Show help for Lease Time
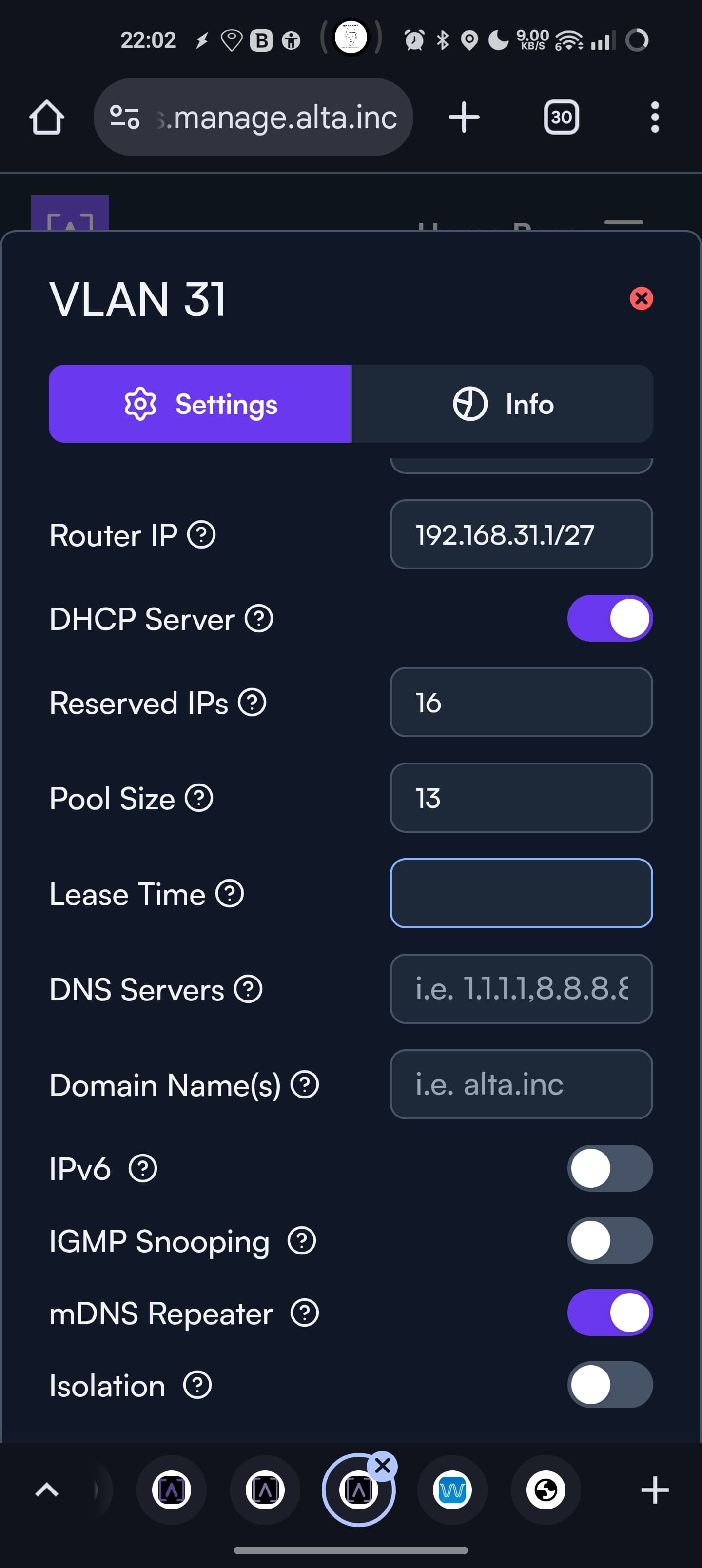 [x=230, y=894]
